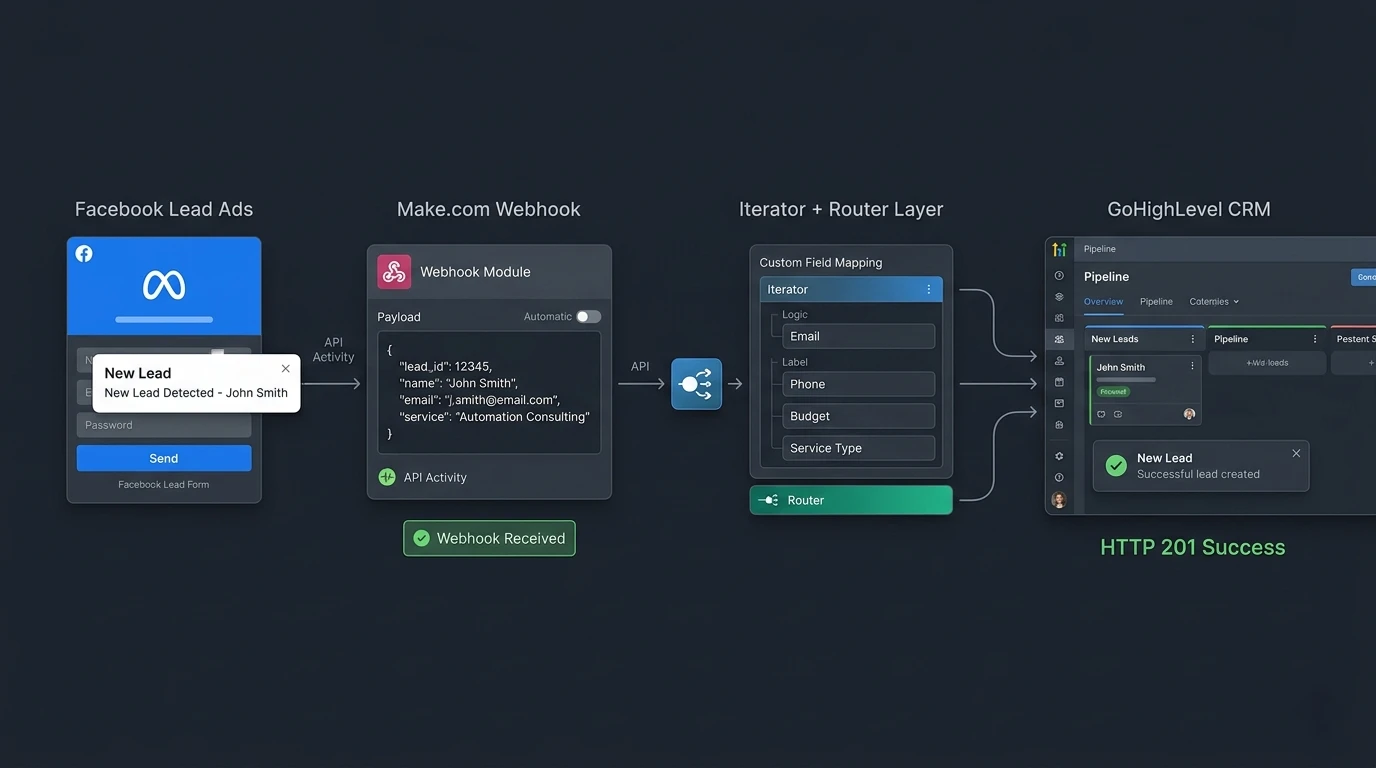
Task: Click the blue button at the Pipeline header's right
Action: [1364, 277]
